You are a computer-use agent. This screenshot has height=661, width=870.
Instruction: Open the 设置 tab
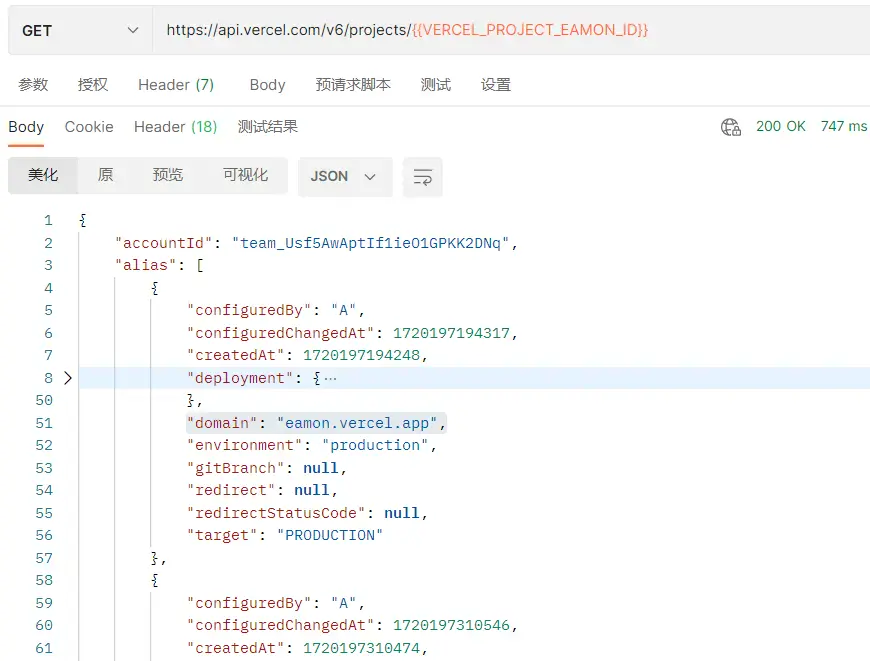(496, 85)
